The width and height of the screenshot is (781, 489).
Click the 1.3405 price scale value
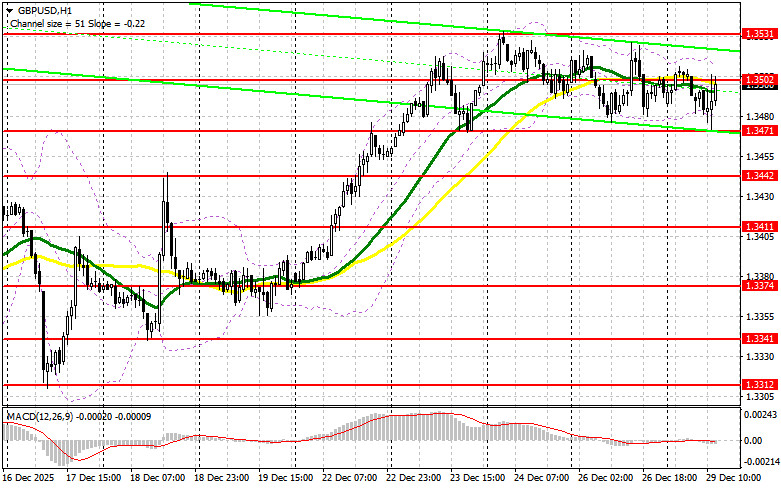tap(760, 237)
